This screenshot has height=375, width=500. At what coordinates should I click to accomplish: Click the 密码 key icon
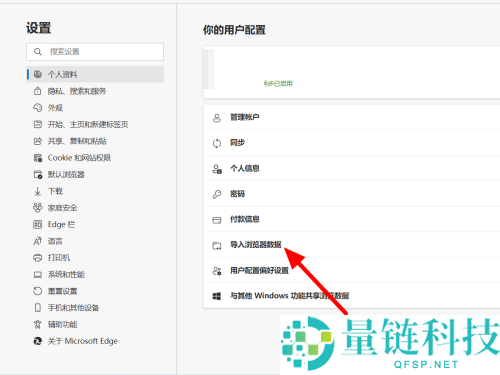[217, 194]
